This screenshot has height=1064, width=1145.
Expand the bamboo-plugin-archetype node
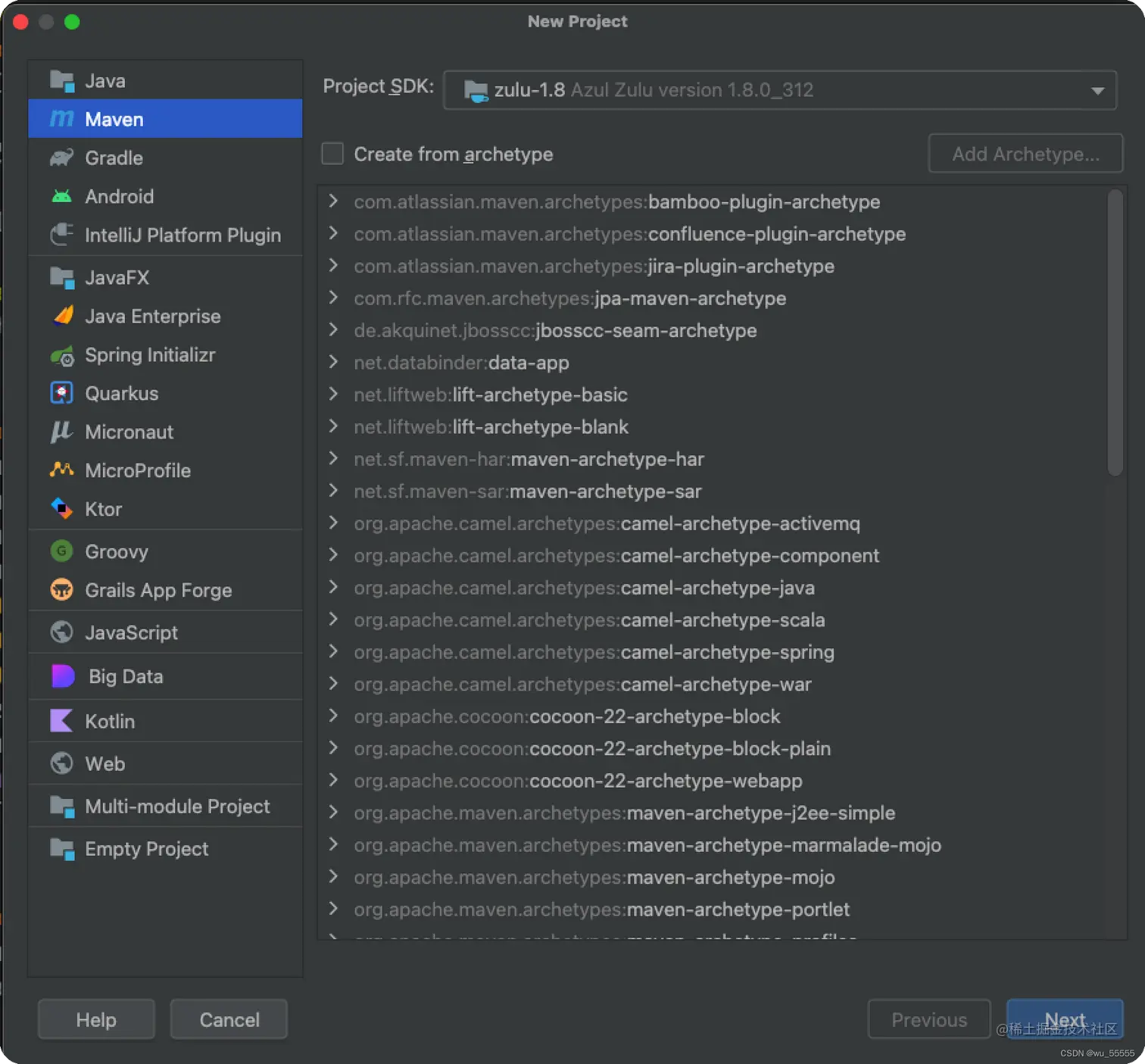coord(333,201)
